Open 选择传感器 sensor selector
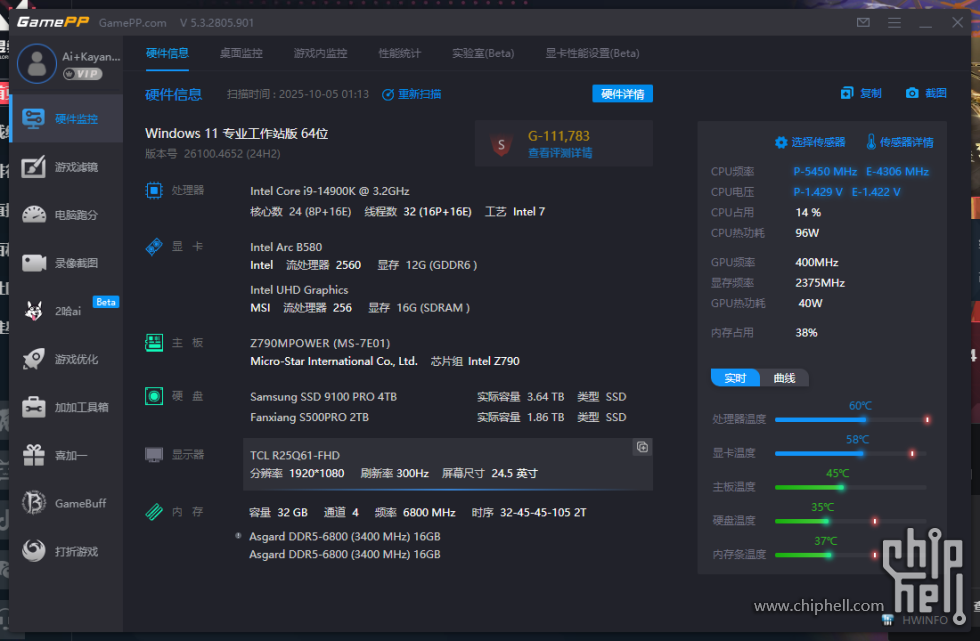 coord(810,142)
